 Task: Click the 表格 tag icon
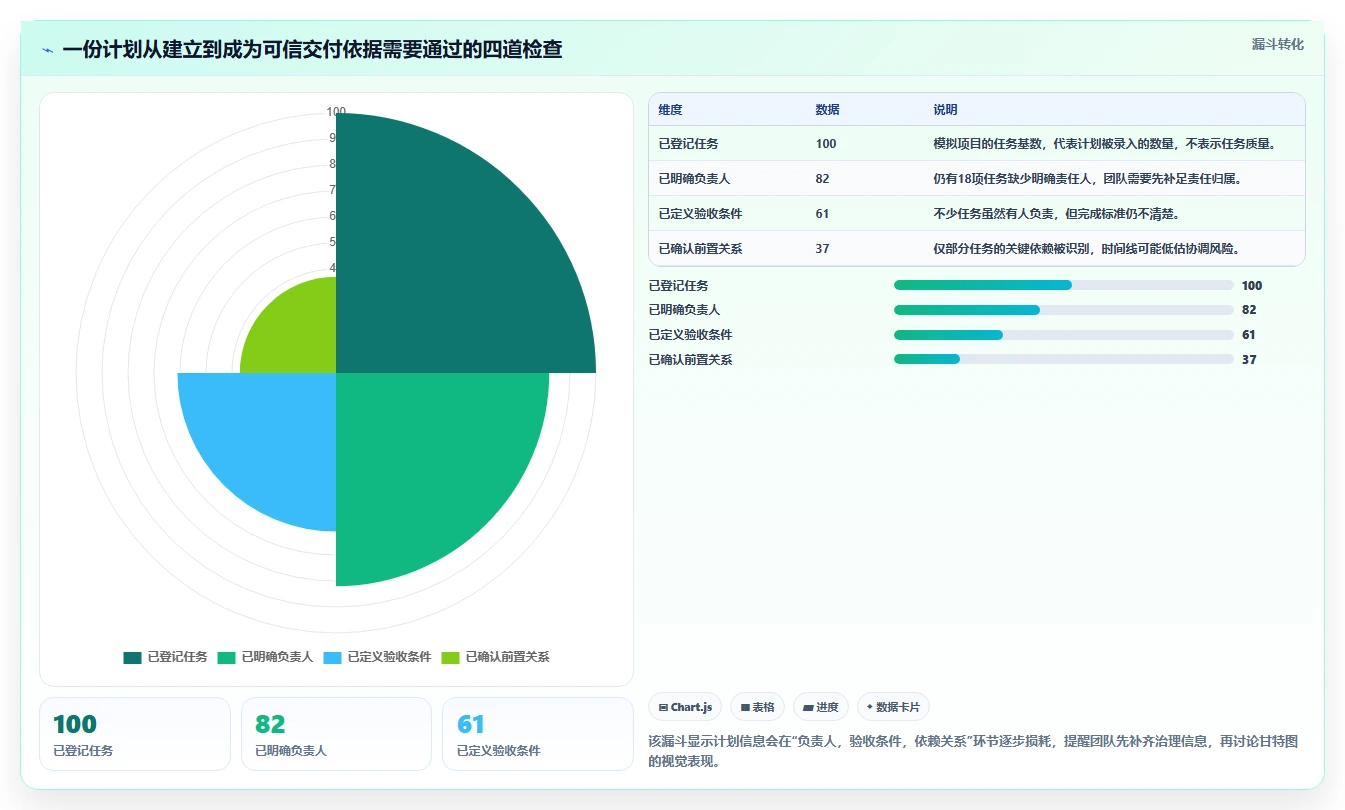point(745,707)
